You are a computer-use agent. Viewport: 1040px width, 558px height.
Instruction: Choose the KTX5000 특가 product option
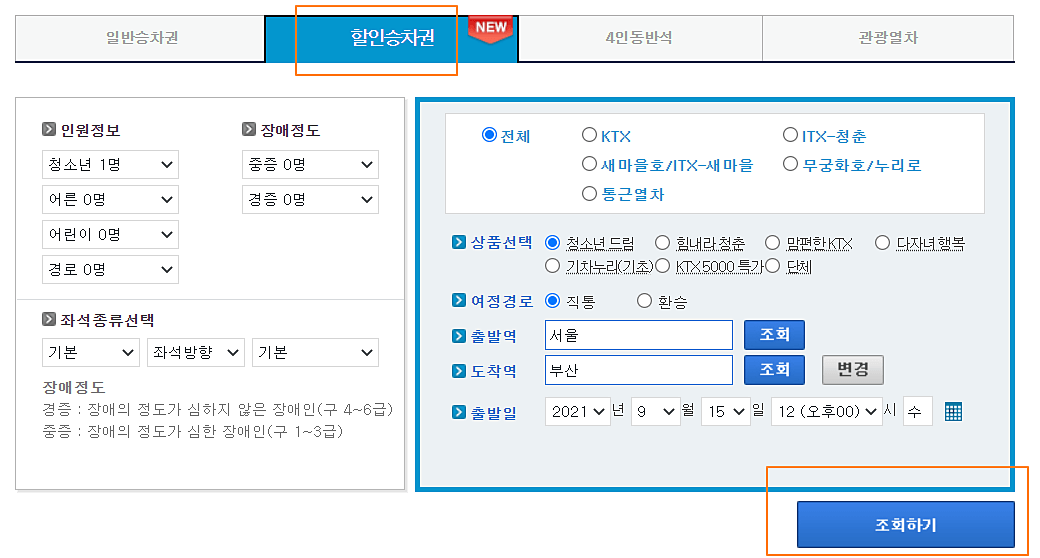662,266
